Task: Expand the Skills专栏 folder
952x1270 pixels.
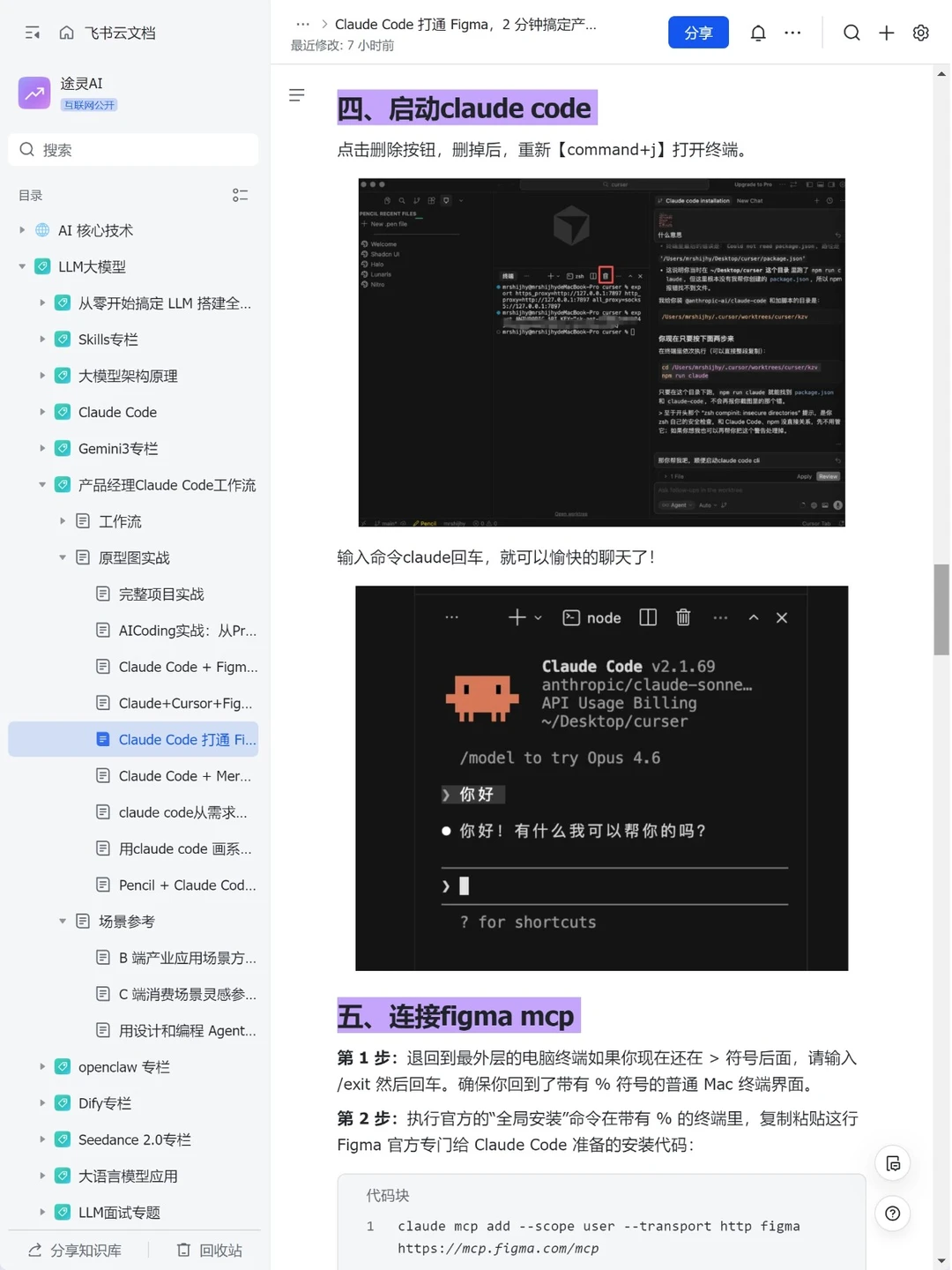Action: (42, 339)
